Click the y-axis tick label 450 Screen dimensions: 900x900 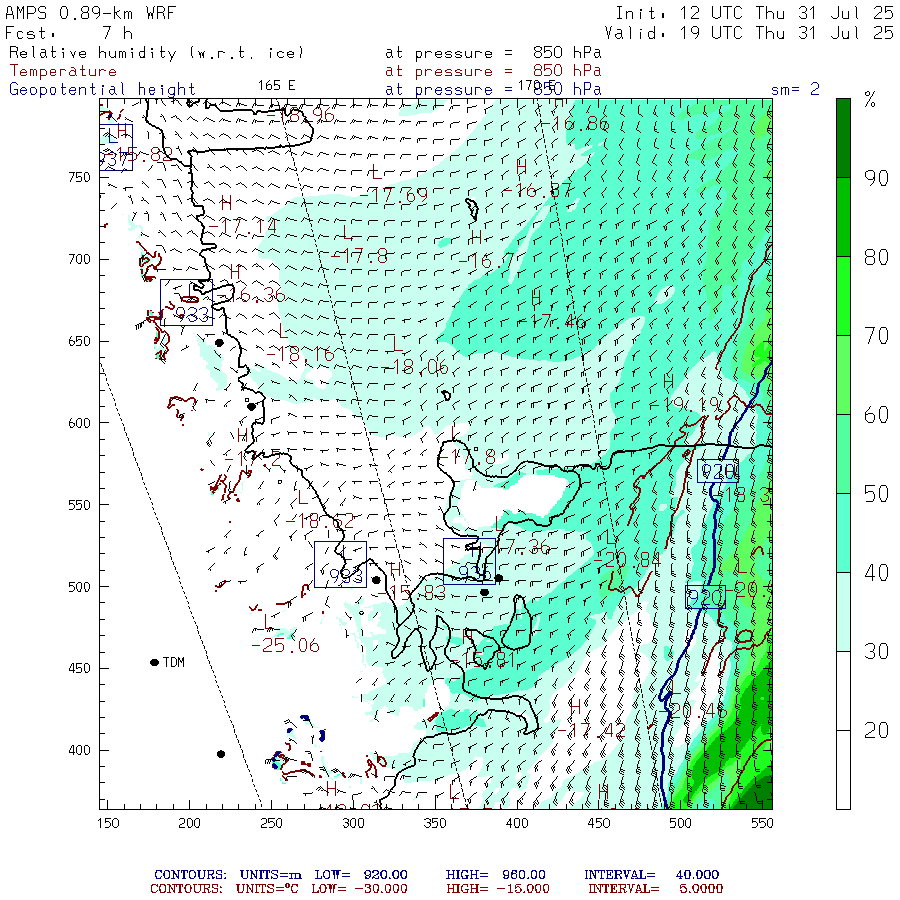(x=79, y=669)
